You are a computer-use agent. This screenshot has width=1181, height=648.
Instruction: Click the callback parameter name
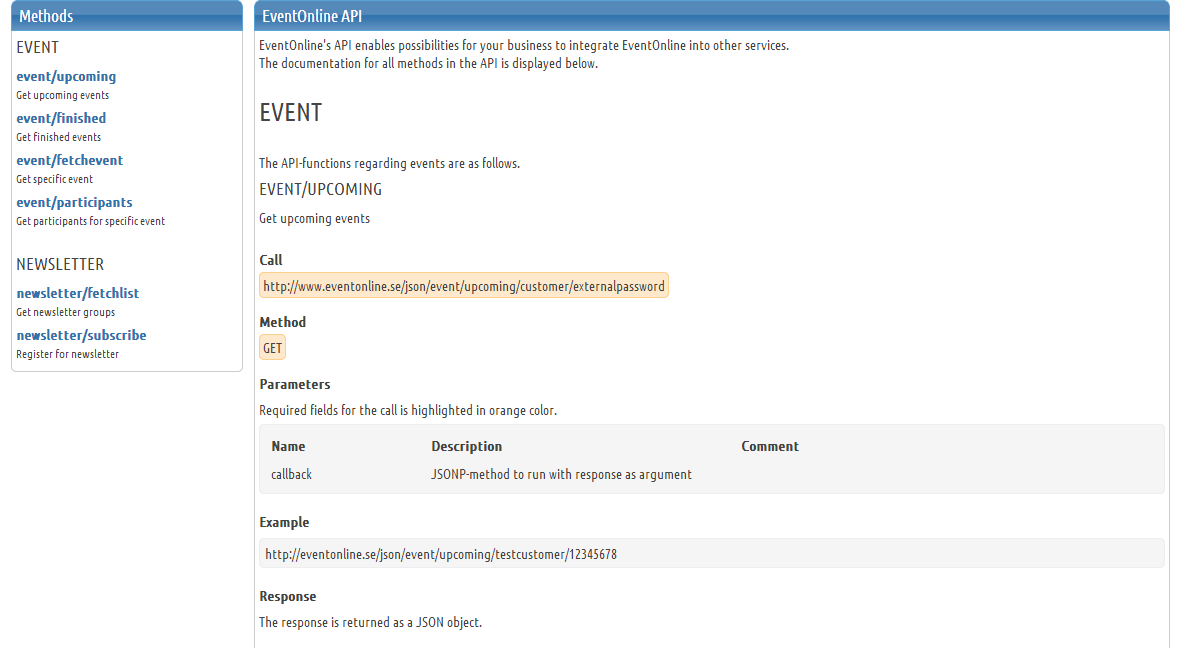291,475
